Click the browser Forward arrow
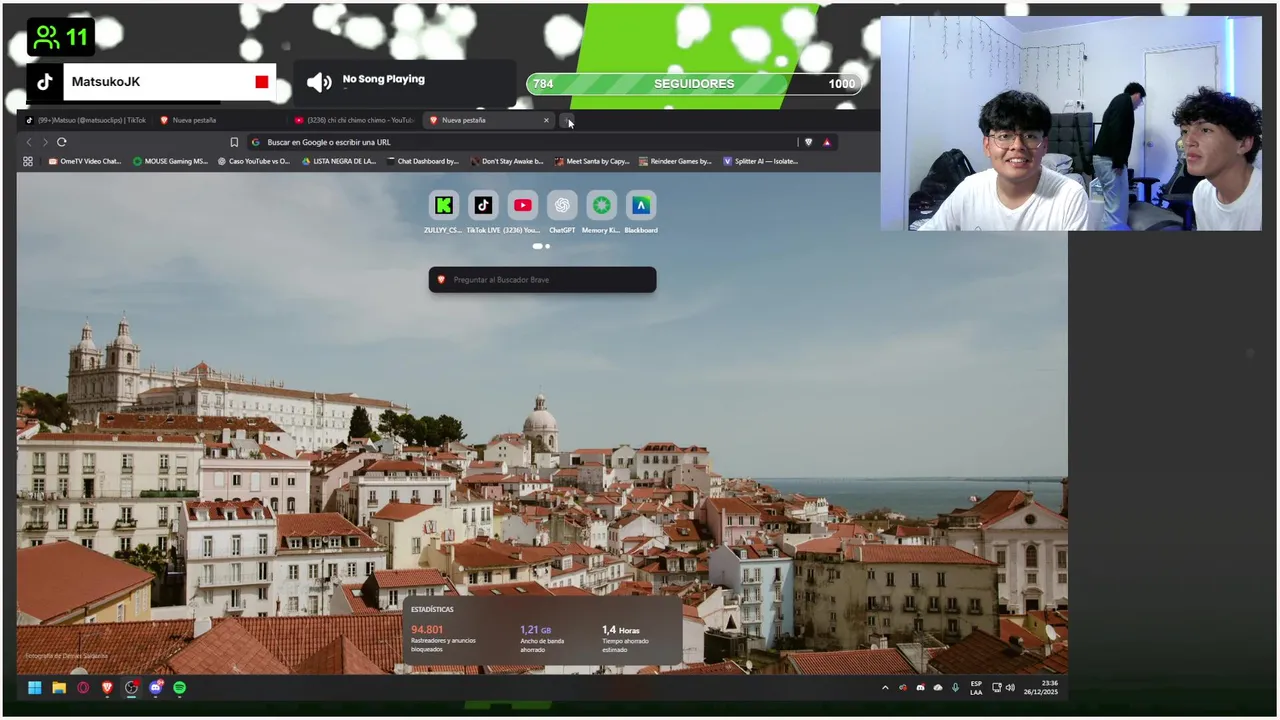1280x720 pixels. click(45, 142)
